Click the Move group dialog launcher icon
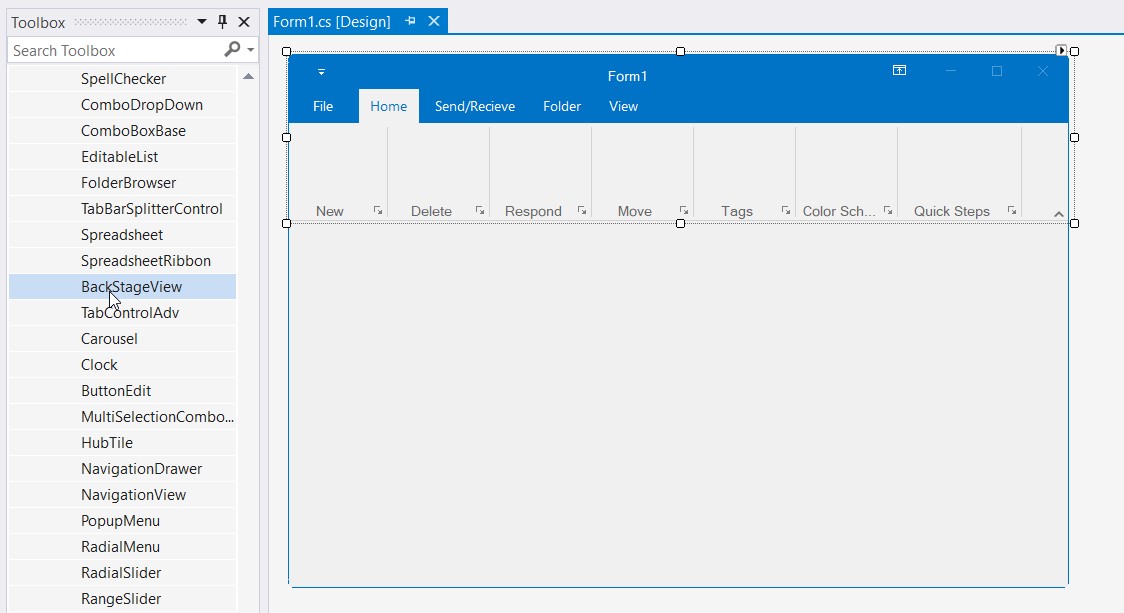Screen dimensions: 1124x613 coord(682,211)
